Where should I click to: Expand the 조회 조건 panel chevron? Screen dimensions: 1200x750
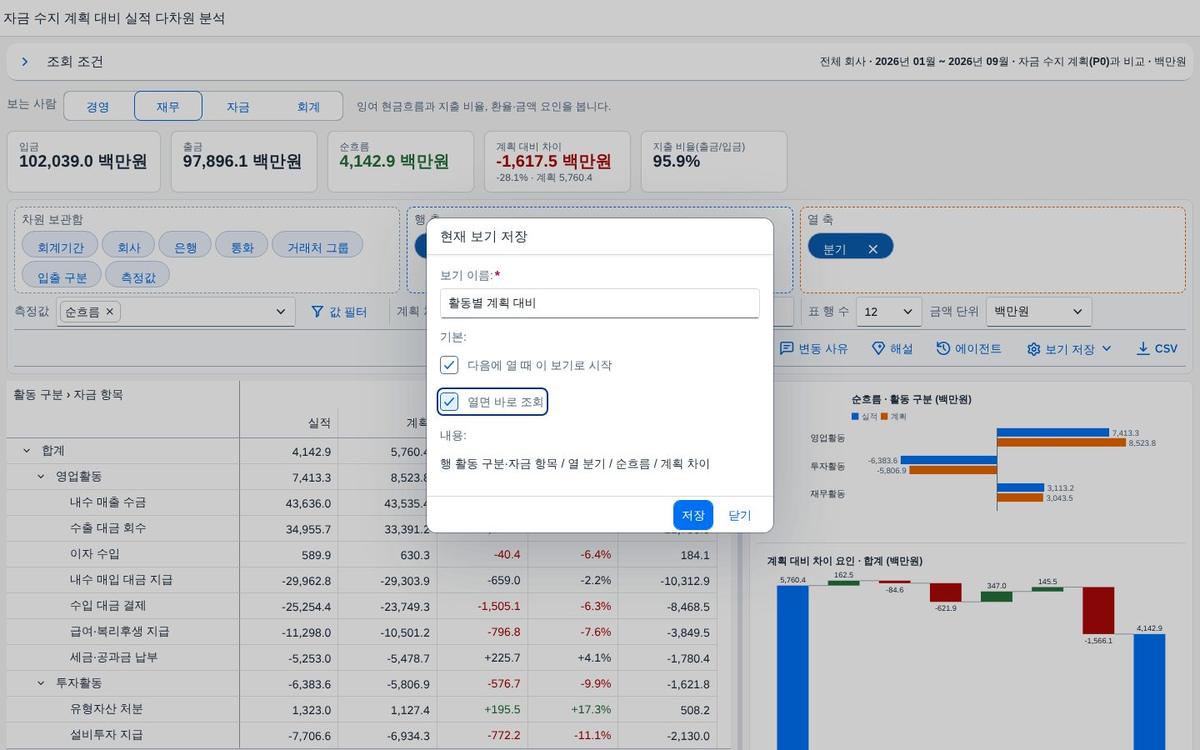click(x=25, y=62)
